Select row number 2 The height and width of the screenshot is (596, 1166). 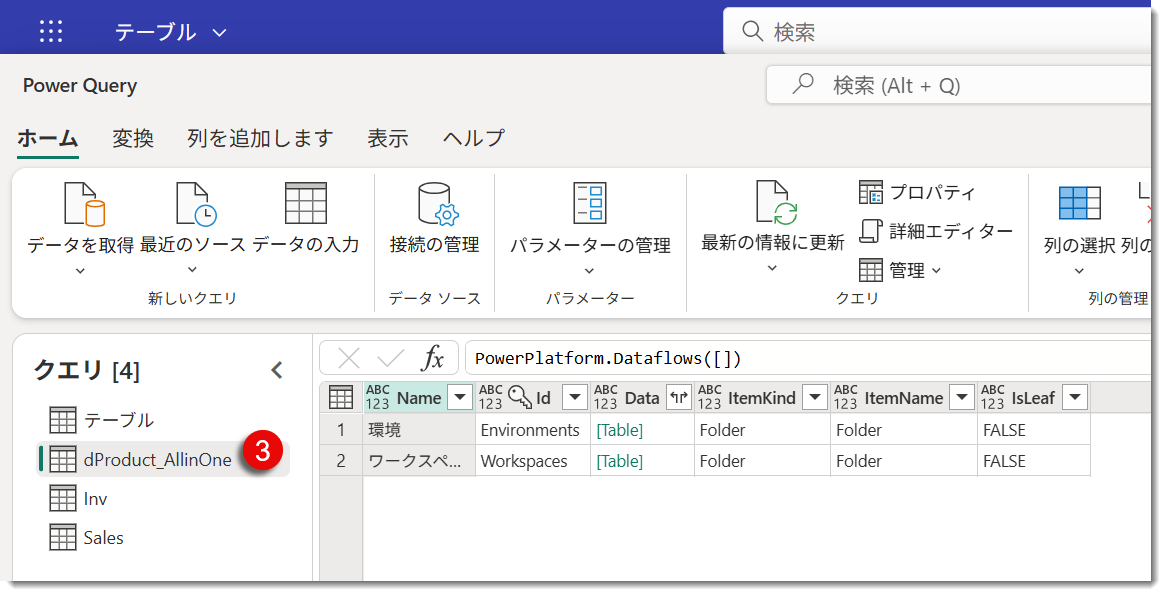point(341,461)
